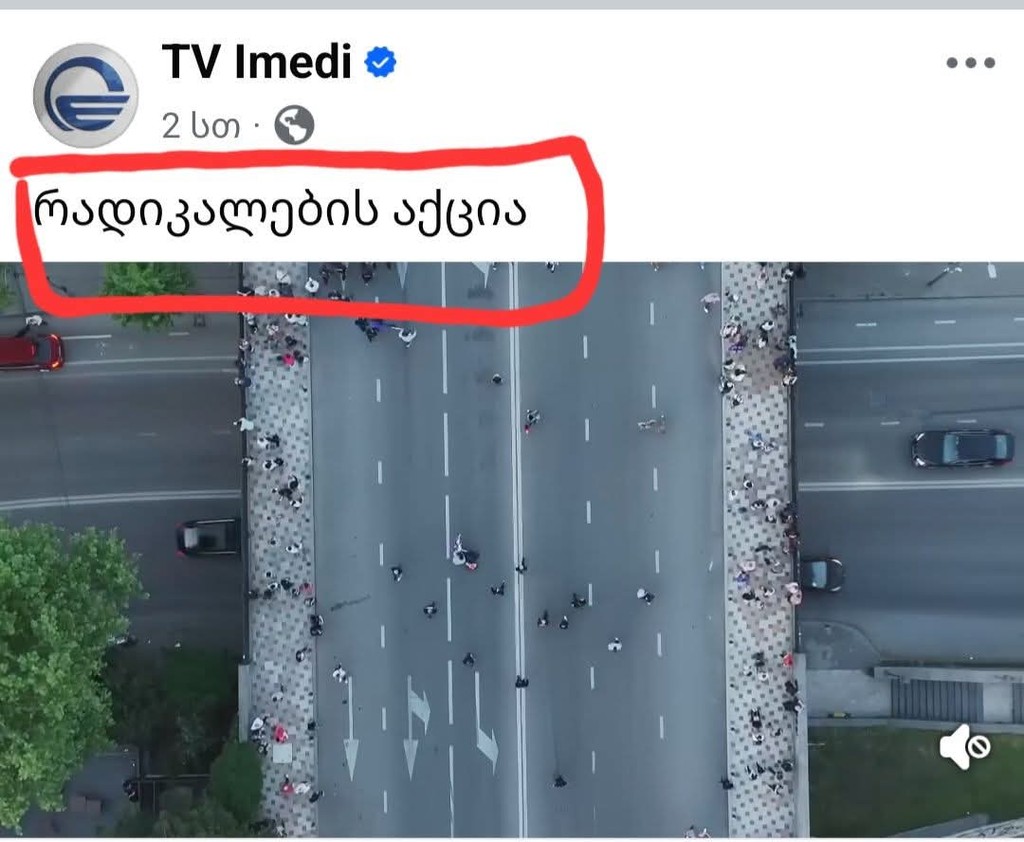Click the dark car beside left sidewalk
Screen dimensions: 1024x842
coord(209,538)
